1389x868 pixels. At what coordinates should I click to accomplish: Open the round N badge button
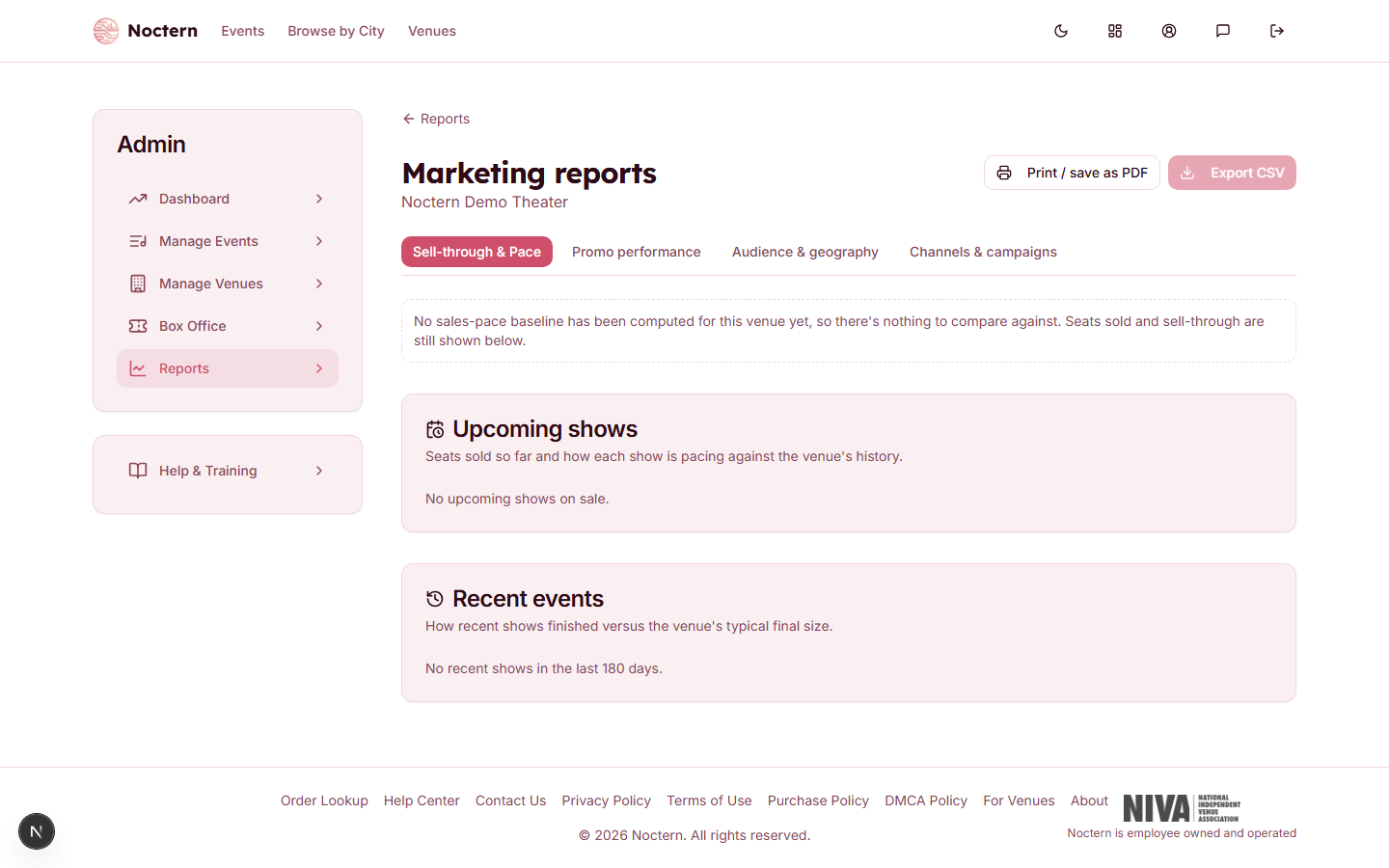coord(37,831)
